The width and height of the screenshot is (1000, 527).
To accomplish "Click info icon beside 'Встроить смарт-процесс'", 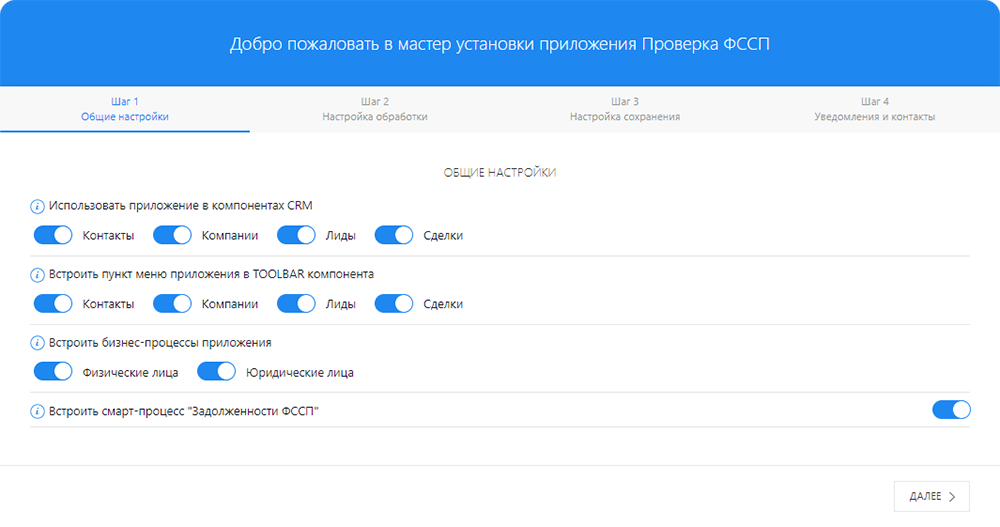I will point(38,410).
